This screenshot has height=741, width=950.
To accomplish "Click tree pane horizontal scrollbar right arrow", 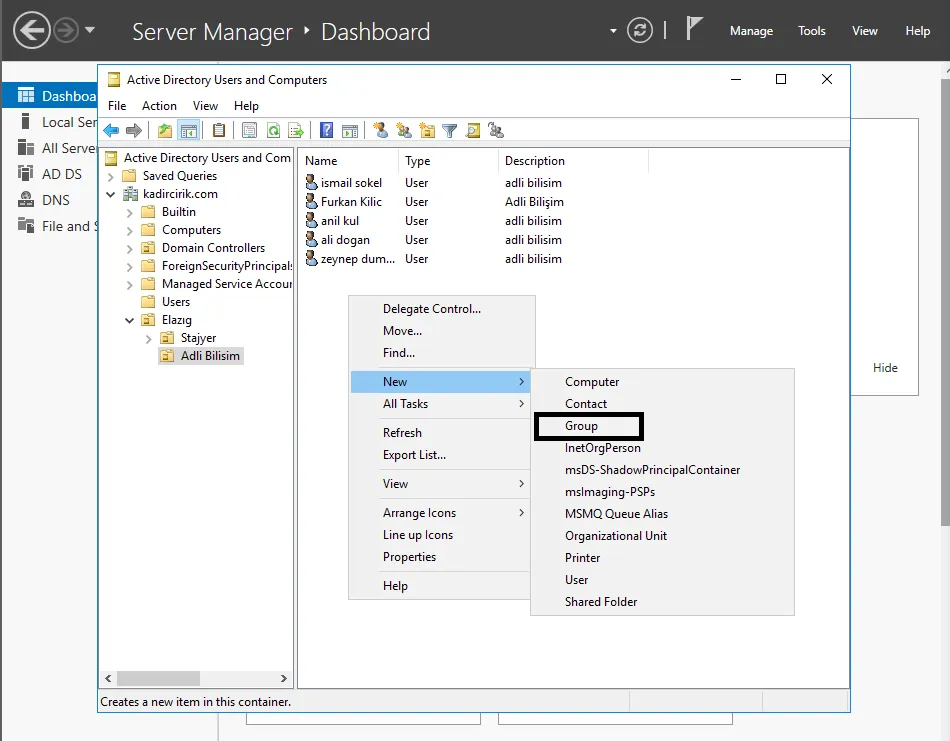I will [284, 678].
